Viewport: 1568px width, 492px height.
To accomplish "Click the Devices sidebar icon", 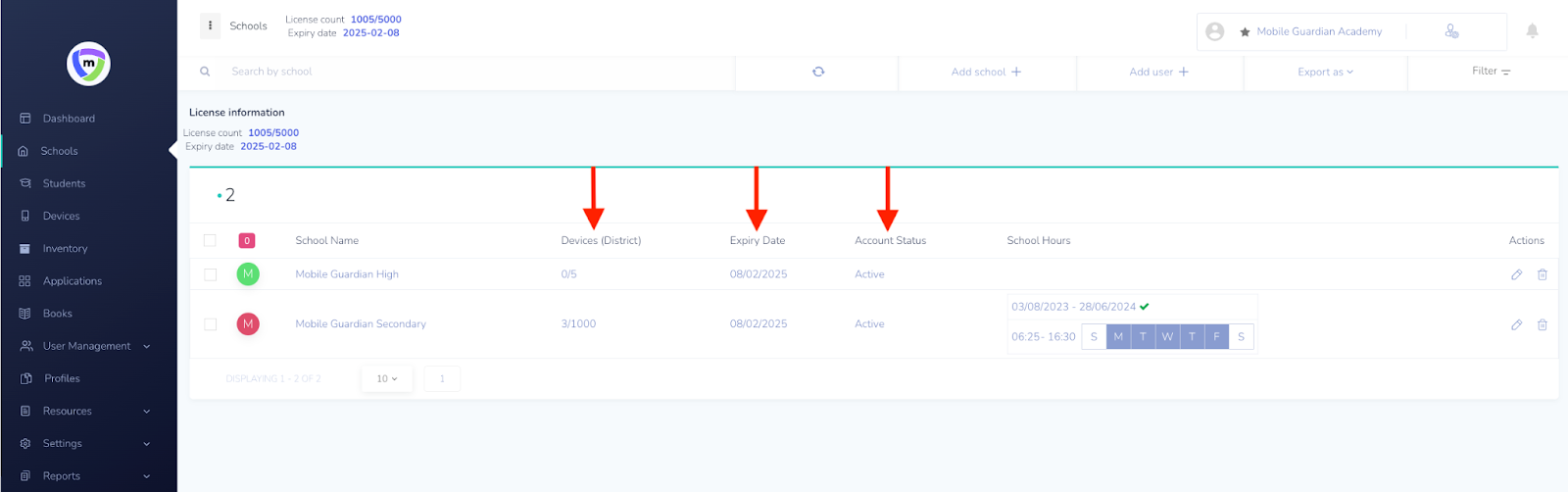I will 25,216.
